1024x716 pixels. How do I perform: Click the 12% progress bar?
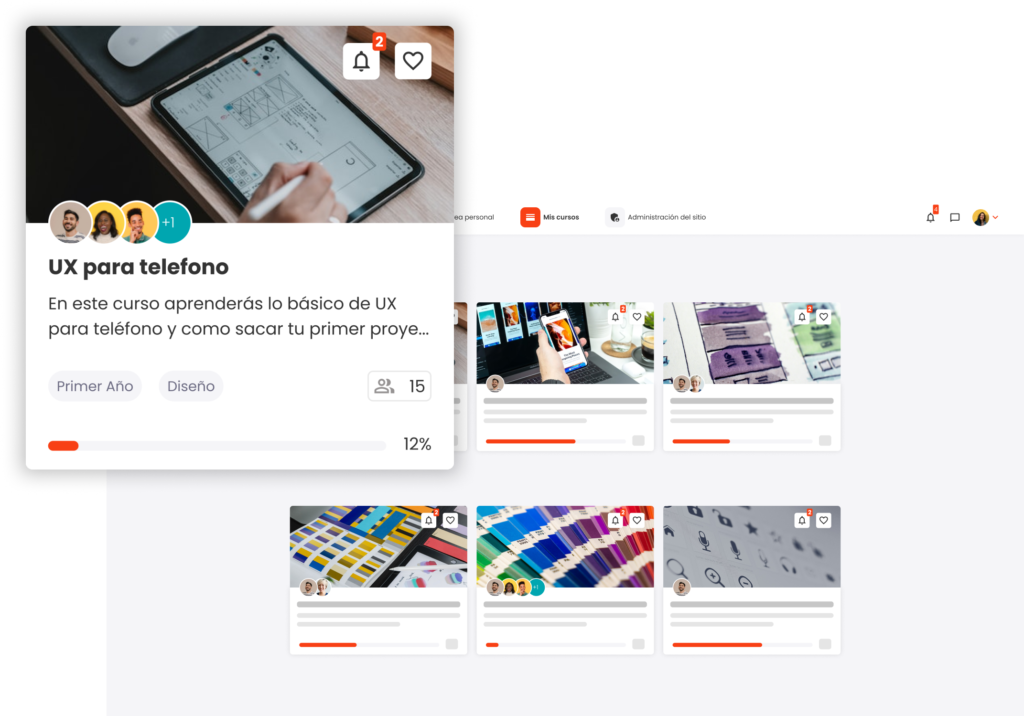(217, 446)
